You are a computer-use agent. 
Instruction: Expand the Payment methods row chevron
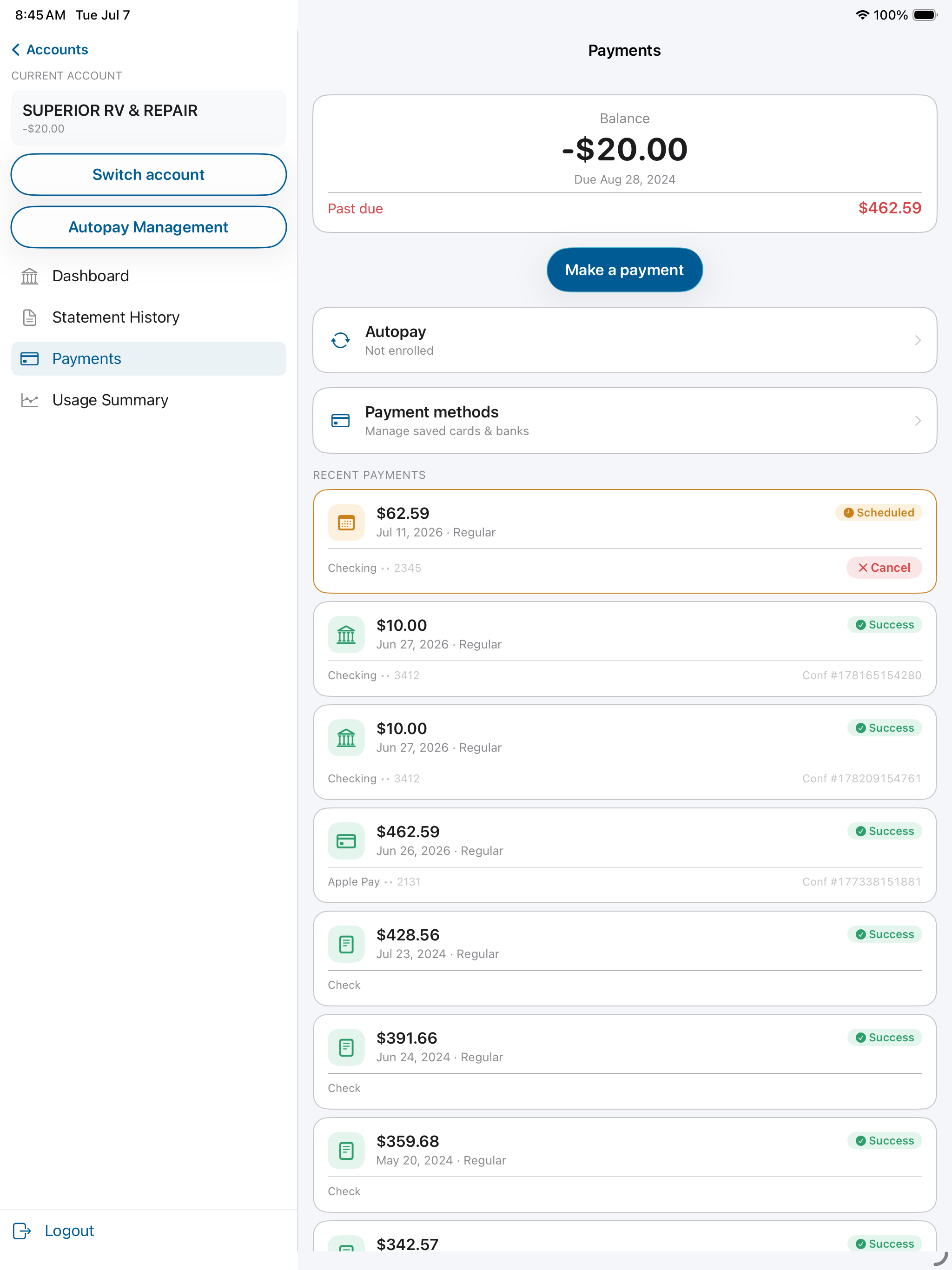pyautogui.click(x=918, y=421)
